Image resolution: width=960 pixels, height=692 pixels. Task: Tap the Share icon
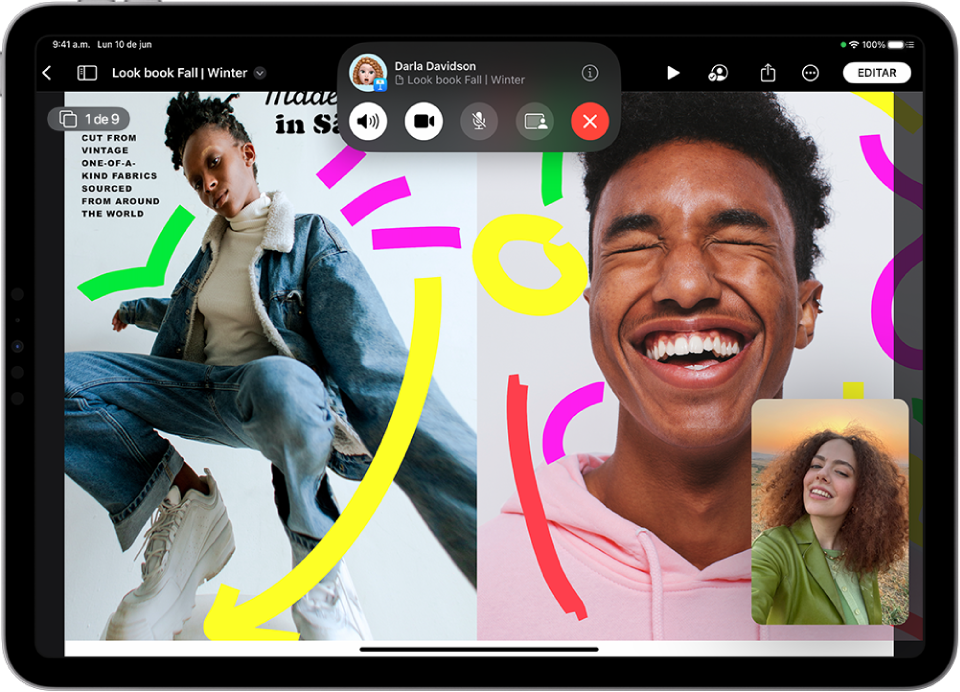(767, 72)
